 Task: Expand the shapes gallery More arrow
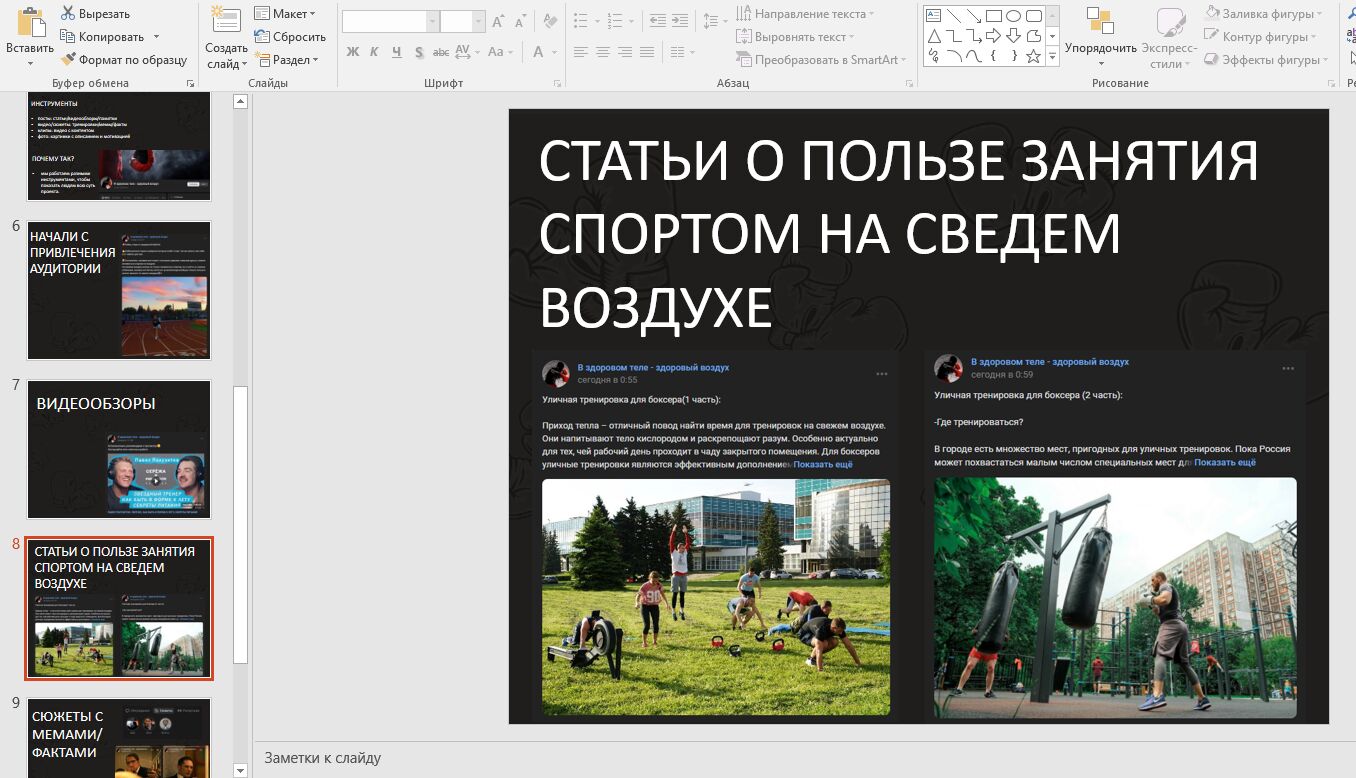1052,57
